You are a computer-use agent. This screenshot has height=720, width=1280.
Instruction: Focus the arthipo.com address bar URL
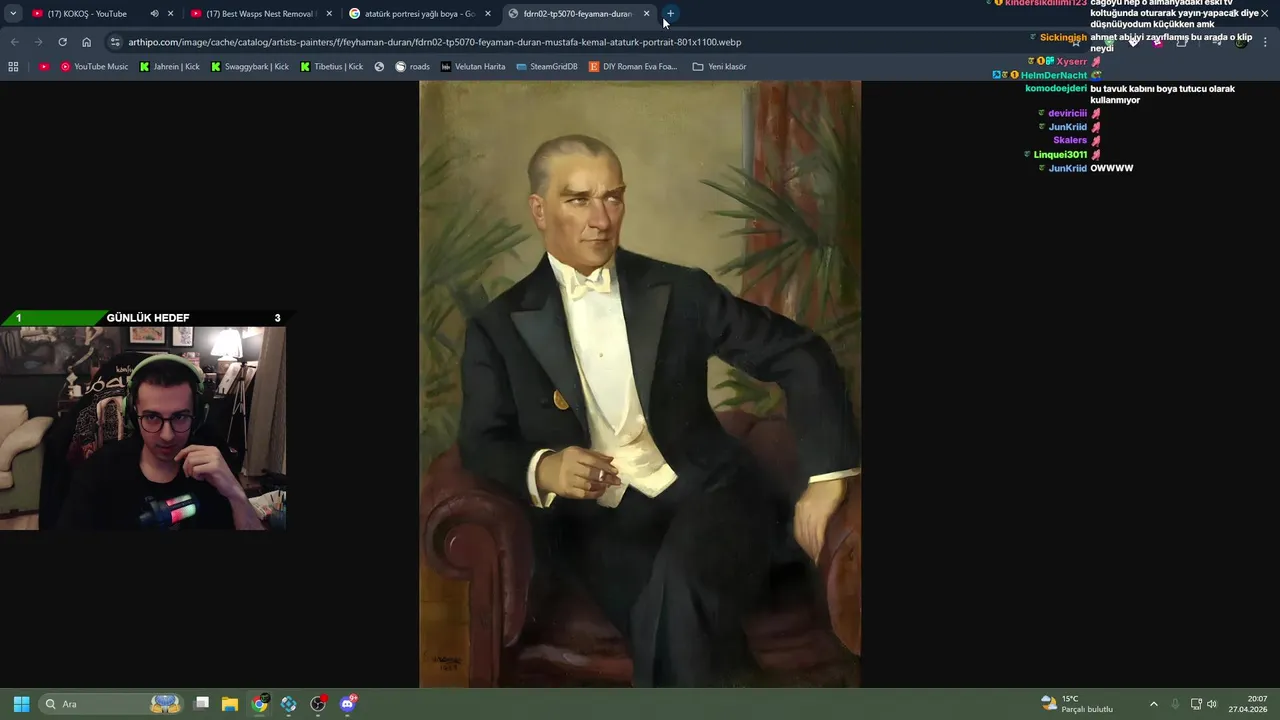(x=435, y=42)
